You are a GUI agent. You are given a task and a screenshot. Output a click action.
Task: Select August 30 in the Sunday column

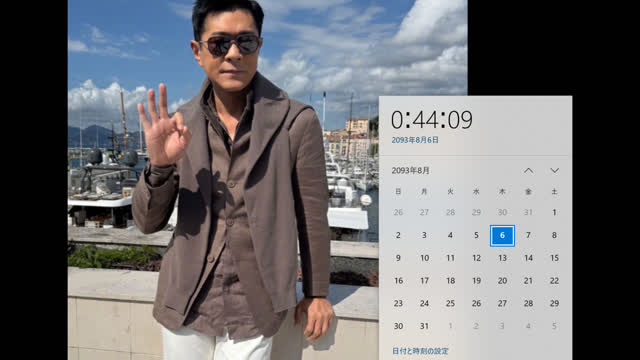coord(398,326)
